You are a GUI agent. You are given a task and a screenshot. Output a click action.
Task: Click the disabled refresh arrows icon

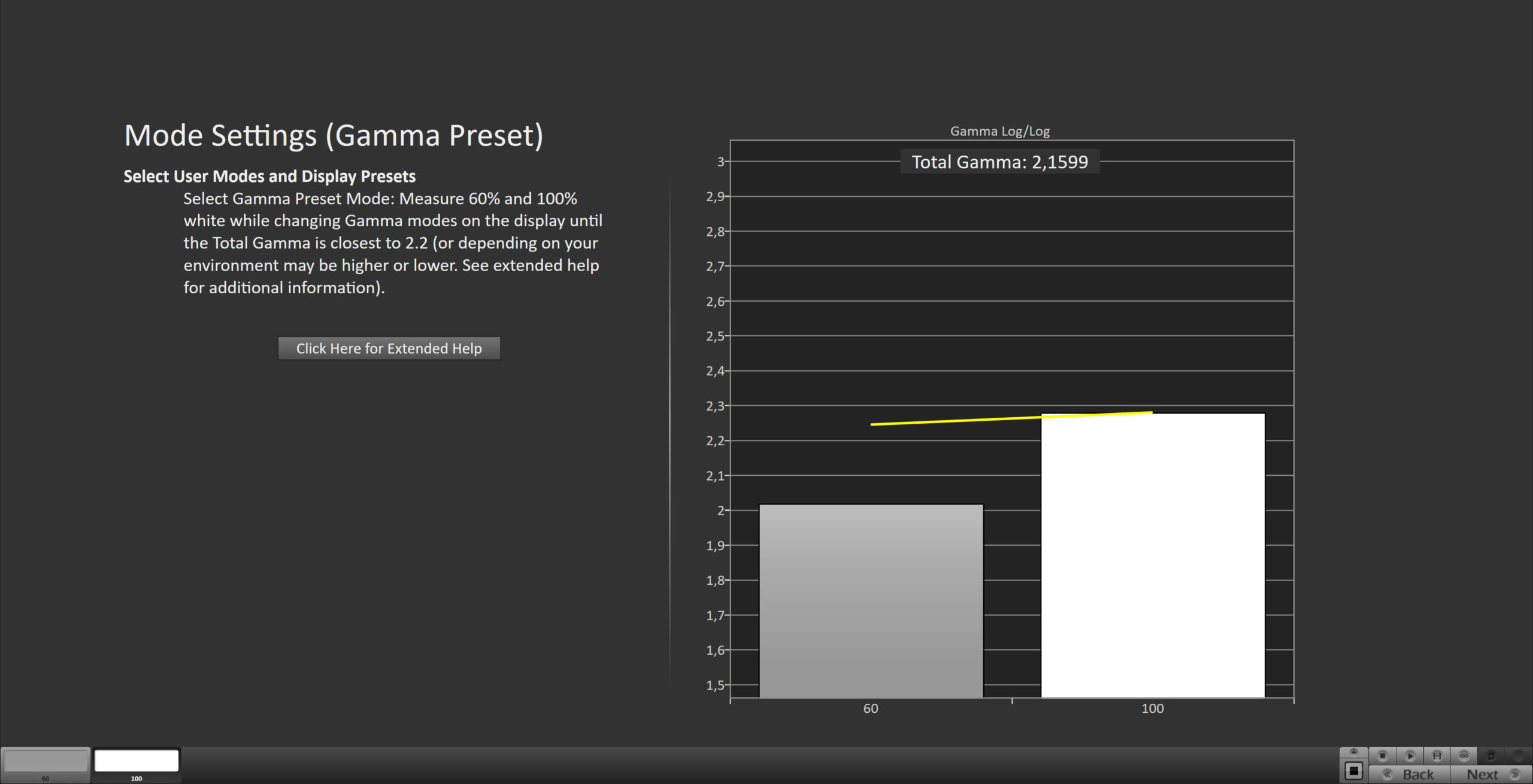(1491, 756)
